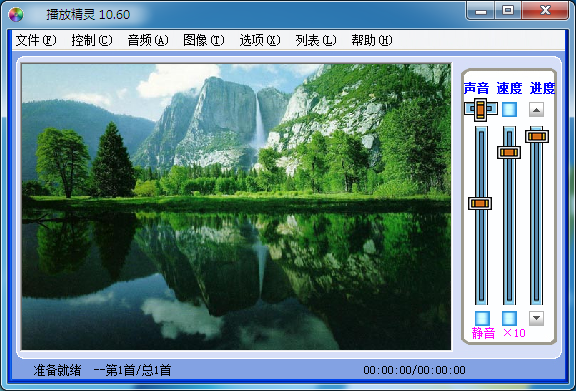Open the 控制(C) menu
The width and height of the screenshot is (576, 391).
(92, 40)
